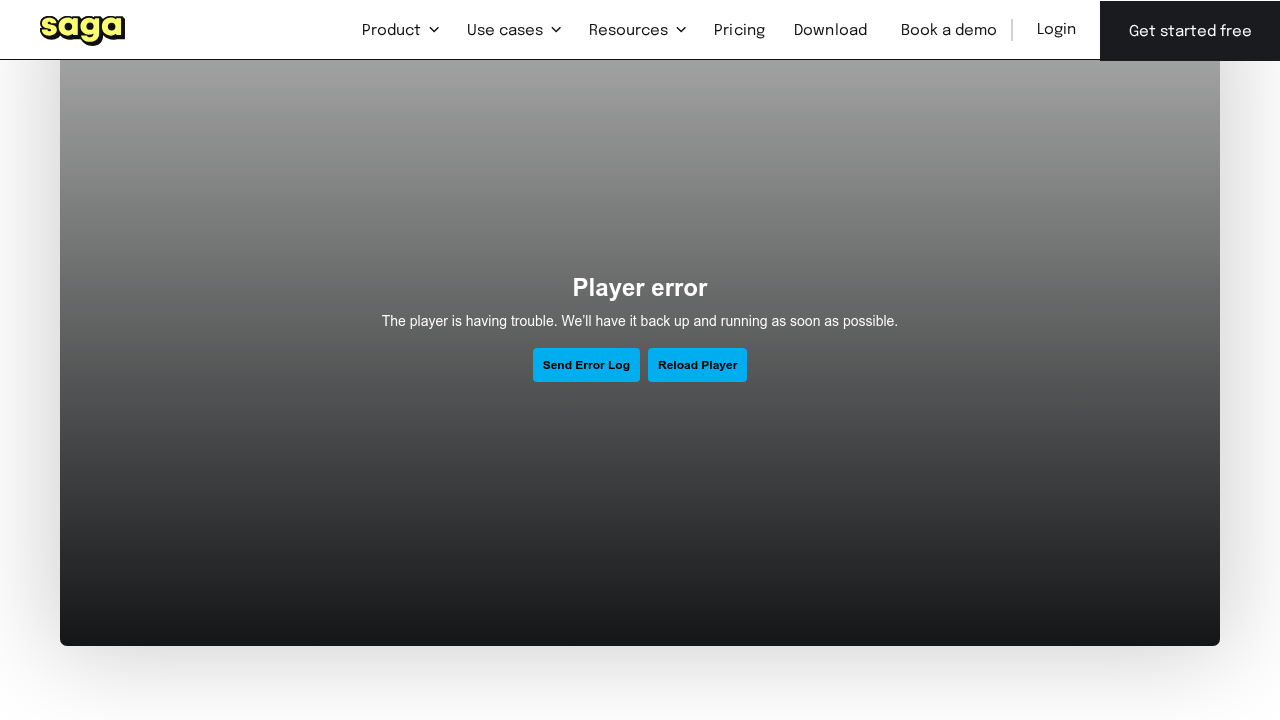
Task: Click the dark lower area of the player
Action: pyautogui.click(x=640, y=560)
